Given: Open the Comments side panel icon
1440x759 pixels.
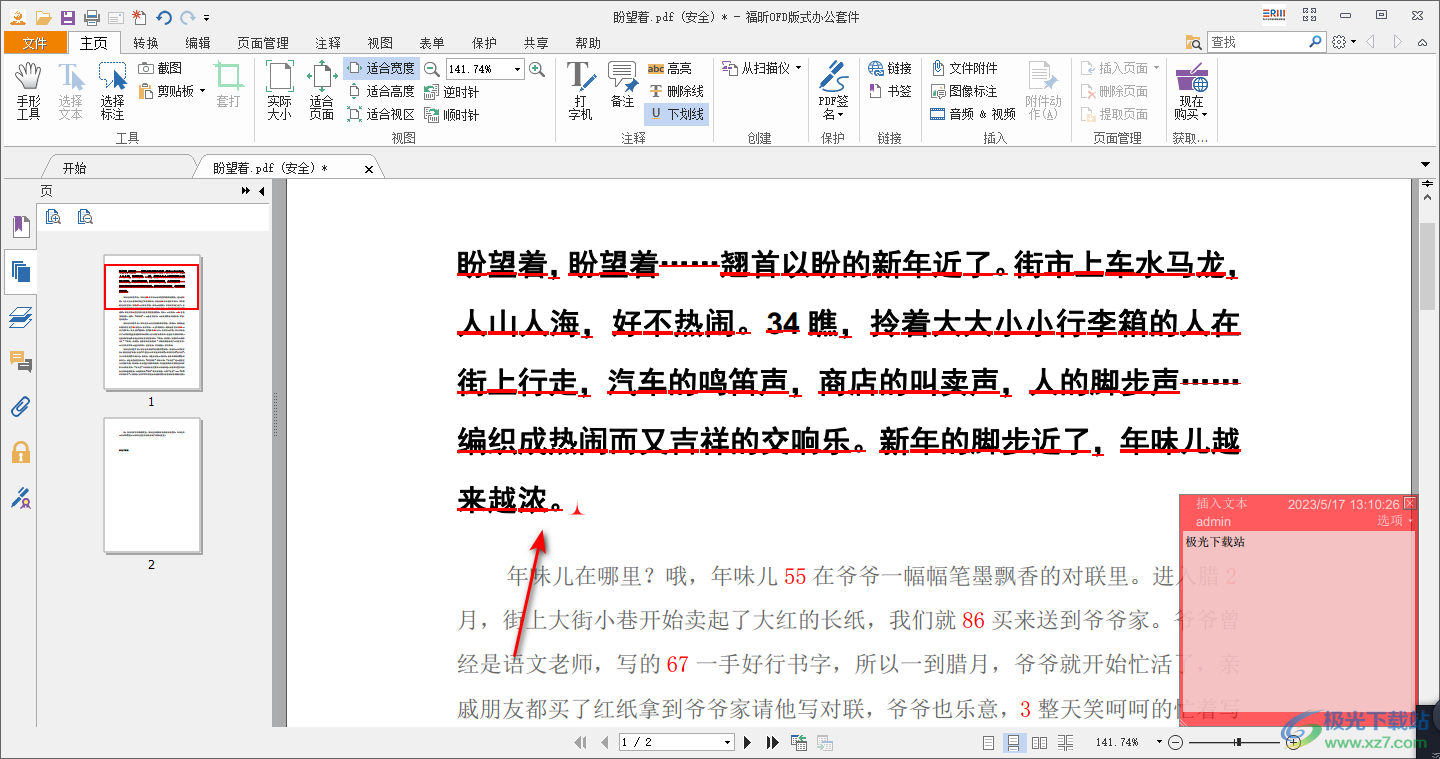Looking at the screenshot, I should click(x=21, y=361).
